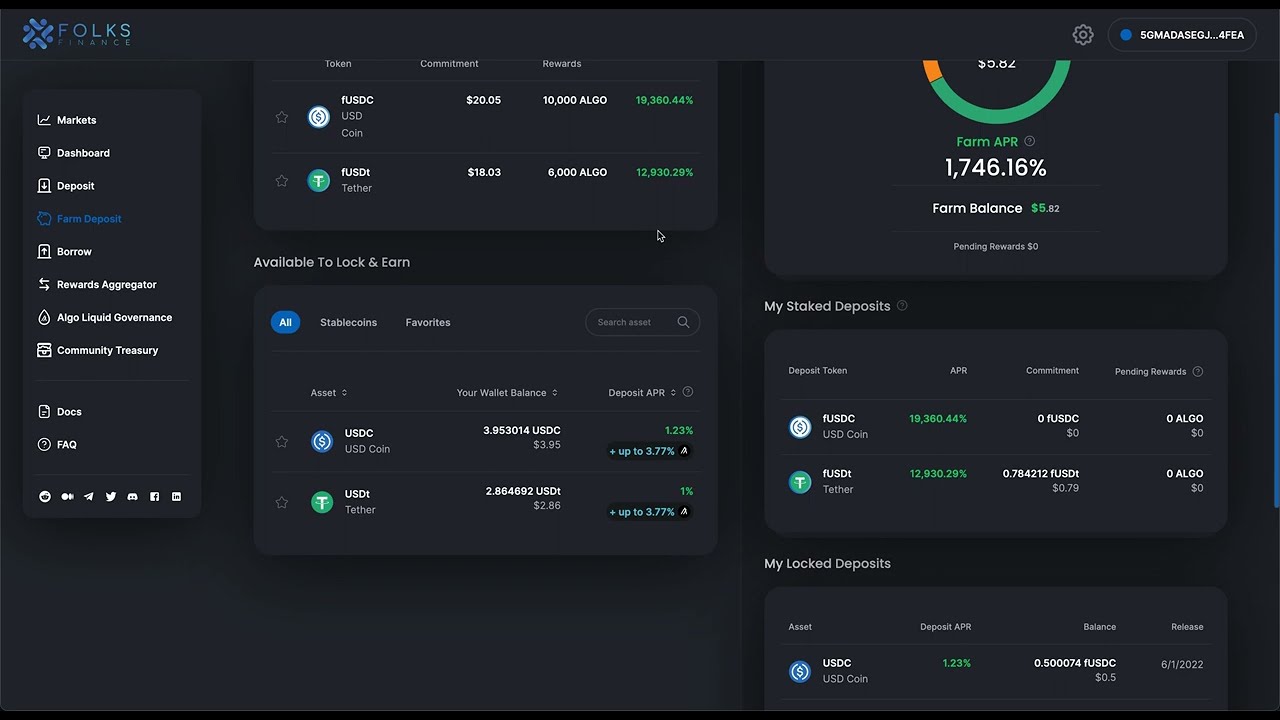Go to Markets page
The height and width of the screenshot is (720, 1280).
click(67, 120)
